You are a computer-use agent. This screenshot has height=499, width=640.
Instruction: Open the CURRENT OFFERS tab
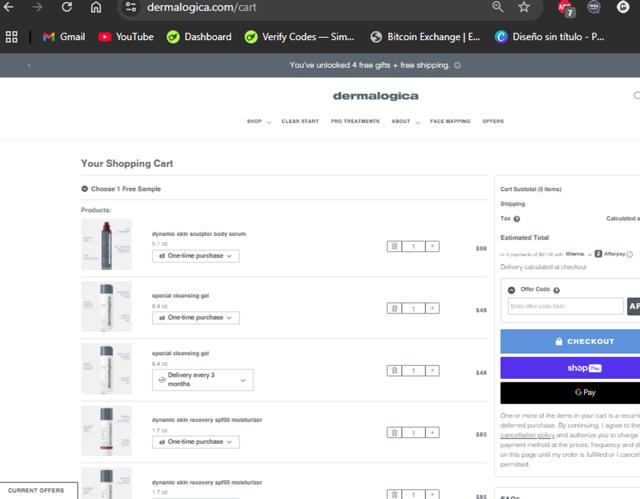38,490
